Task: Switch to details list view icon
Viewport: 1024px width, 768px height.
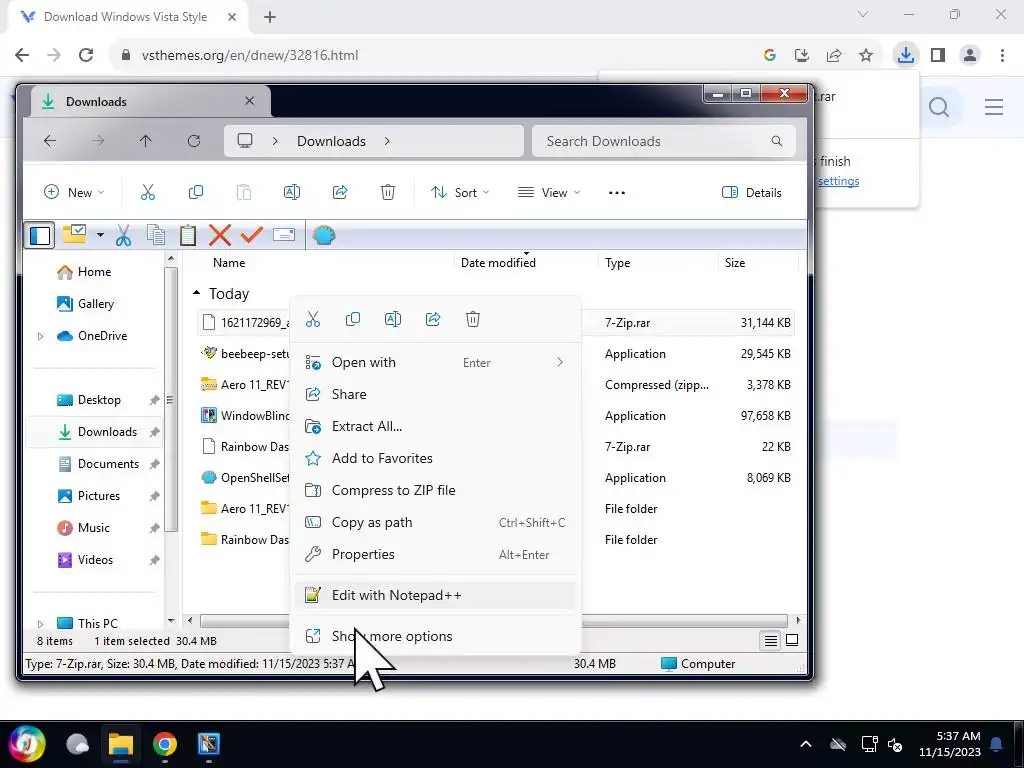Action: 771,641
